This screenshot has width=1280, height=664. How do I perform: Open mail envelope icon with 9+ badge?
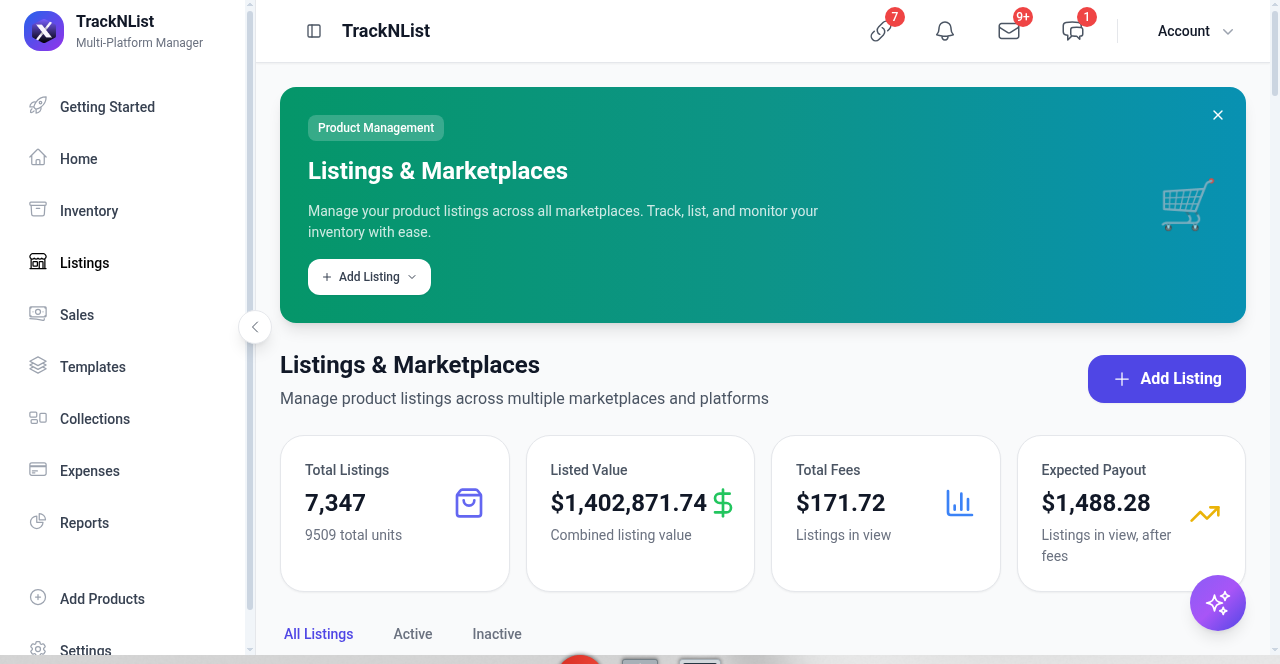click(1009, 31)
